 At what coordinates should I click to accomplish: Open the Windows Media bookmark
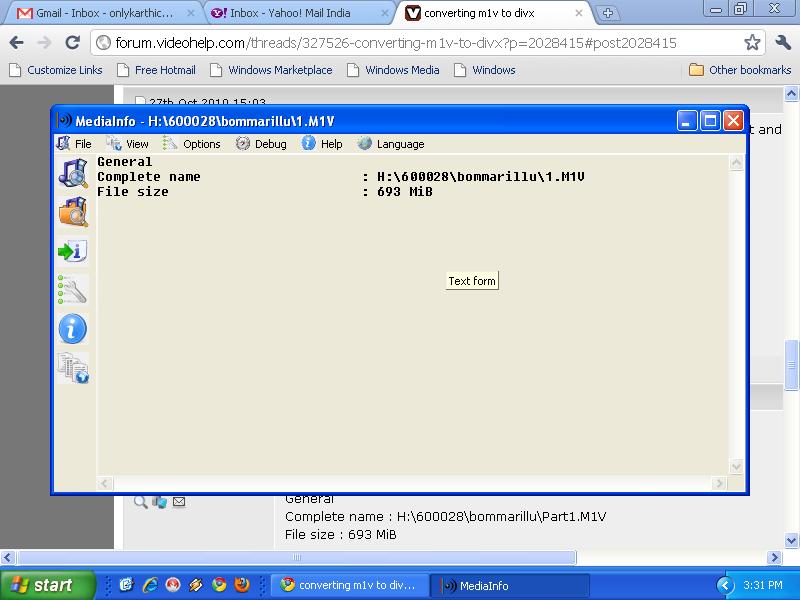[x=393, y=70]
